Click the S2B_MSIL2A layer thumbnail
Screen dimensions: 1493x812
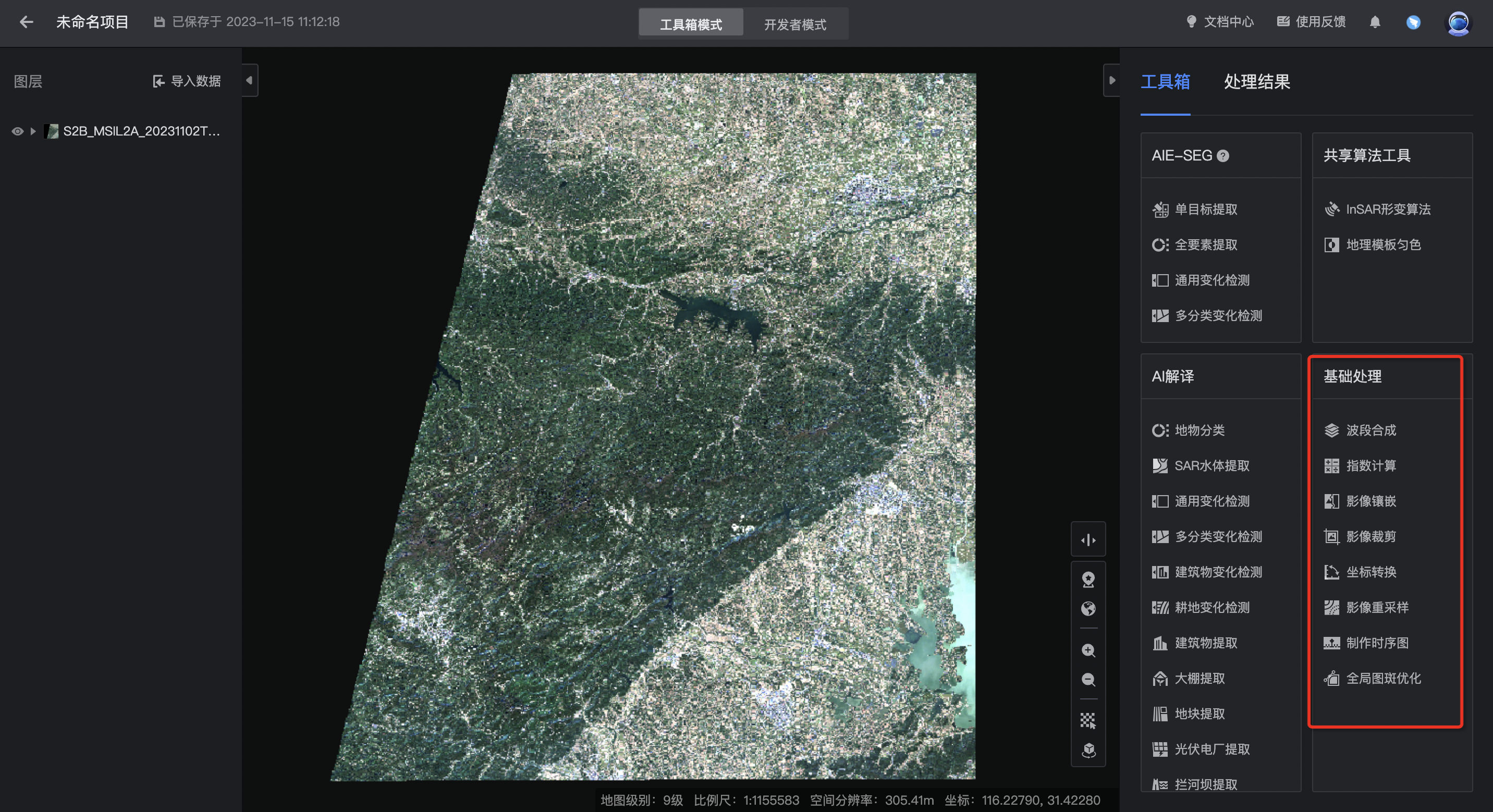[x=52, y=131]
